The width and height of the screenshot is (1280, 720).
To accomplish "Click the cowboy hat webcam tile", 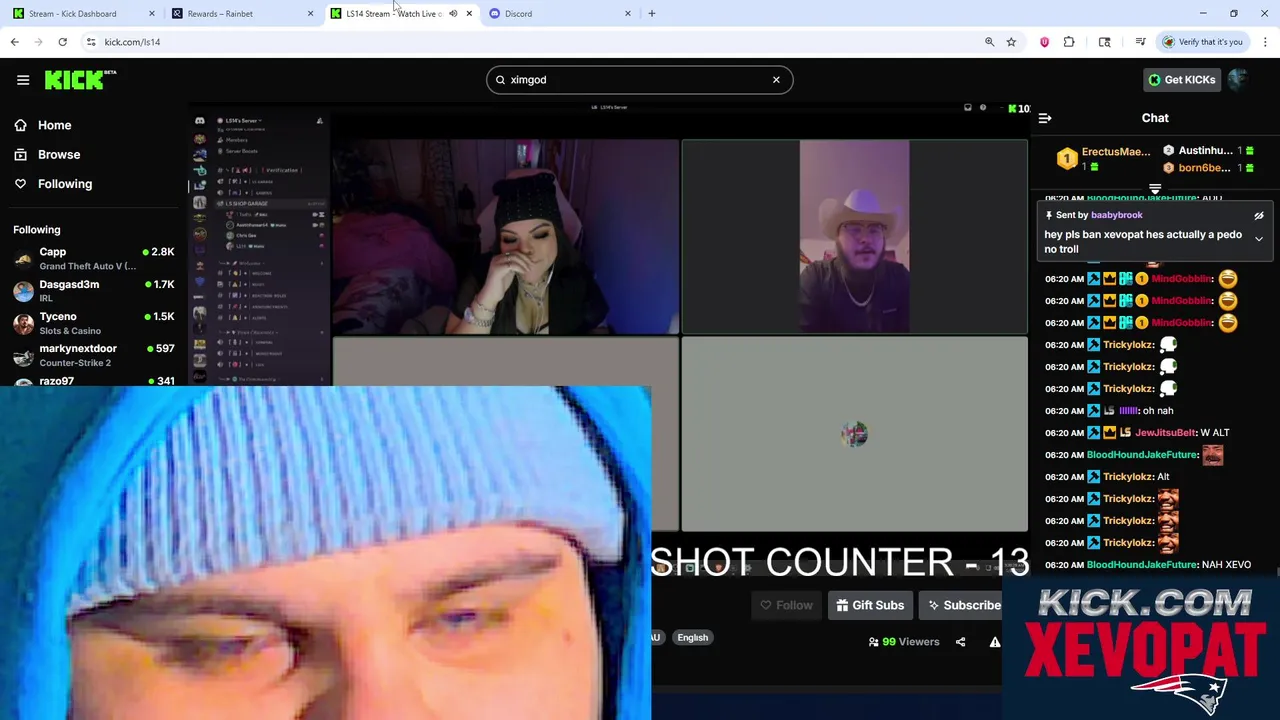I will pos(854,237).
